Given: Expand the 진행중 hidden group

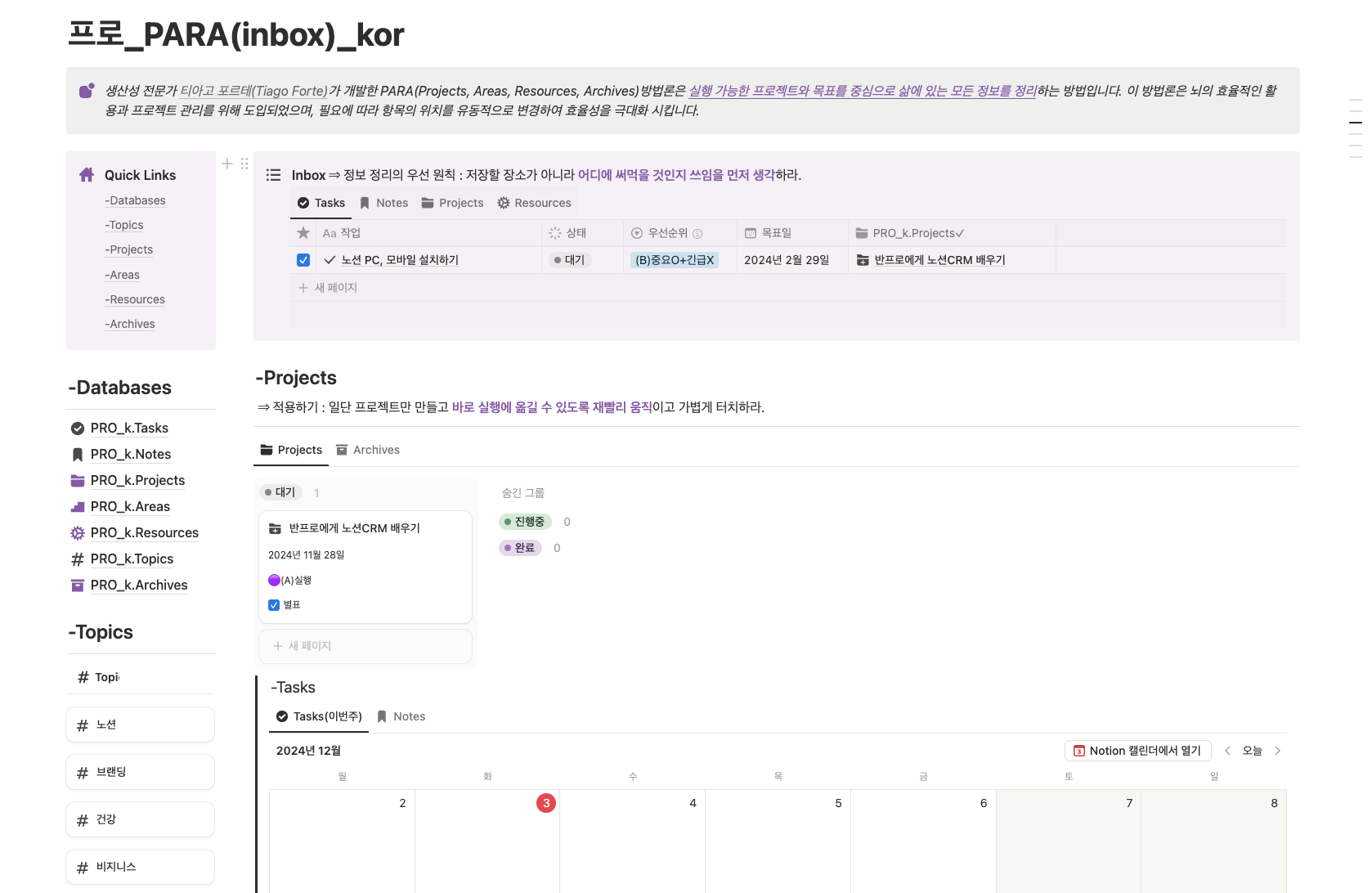Looking at the screenshot, I should tap(525, 522).
